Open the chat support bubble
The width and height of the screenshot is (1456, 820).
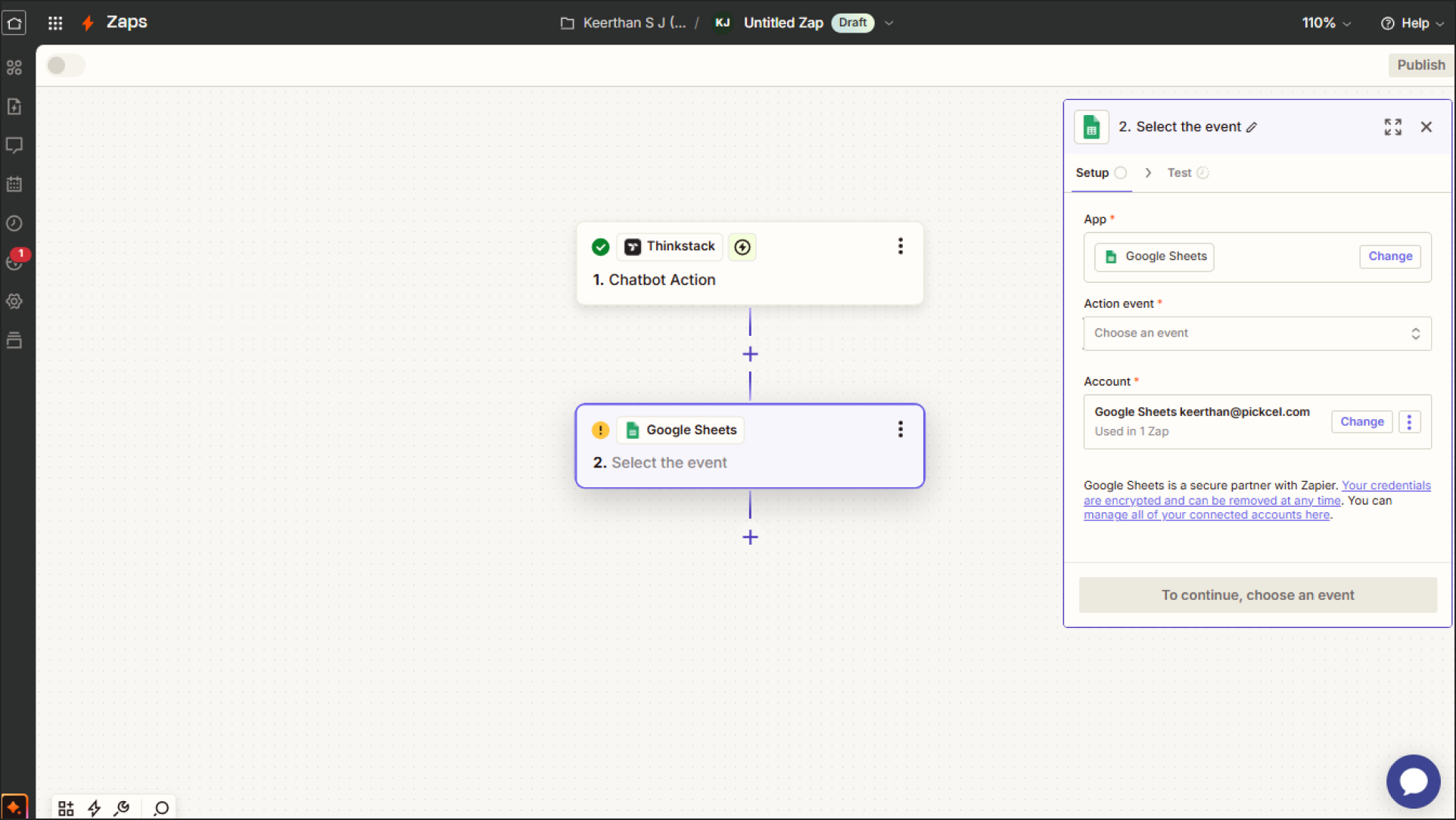coord(1413,781)
